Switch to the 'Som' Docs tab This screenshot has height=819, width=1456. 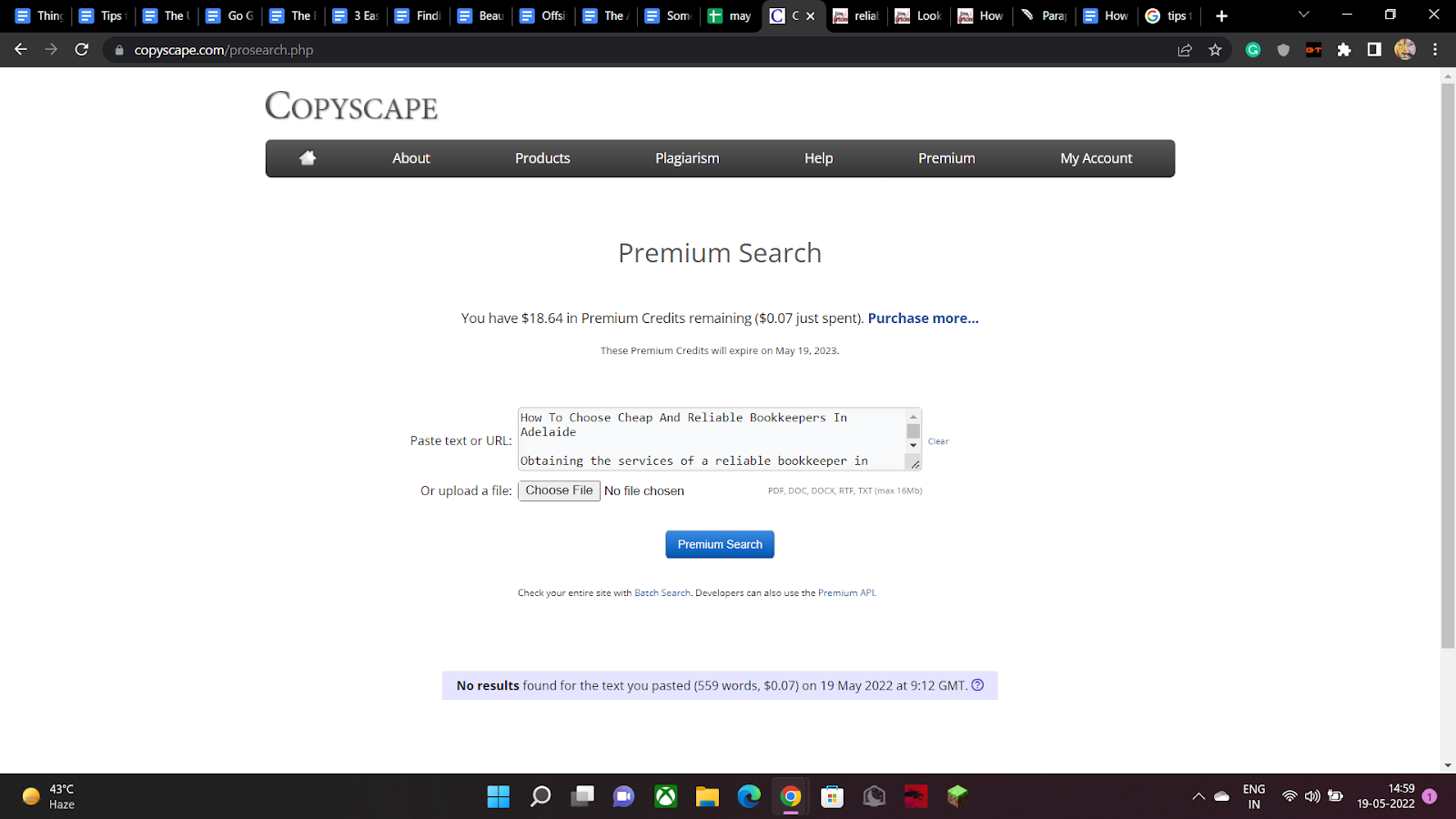pos(670,15)
